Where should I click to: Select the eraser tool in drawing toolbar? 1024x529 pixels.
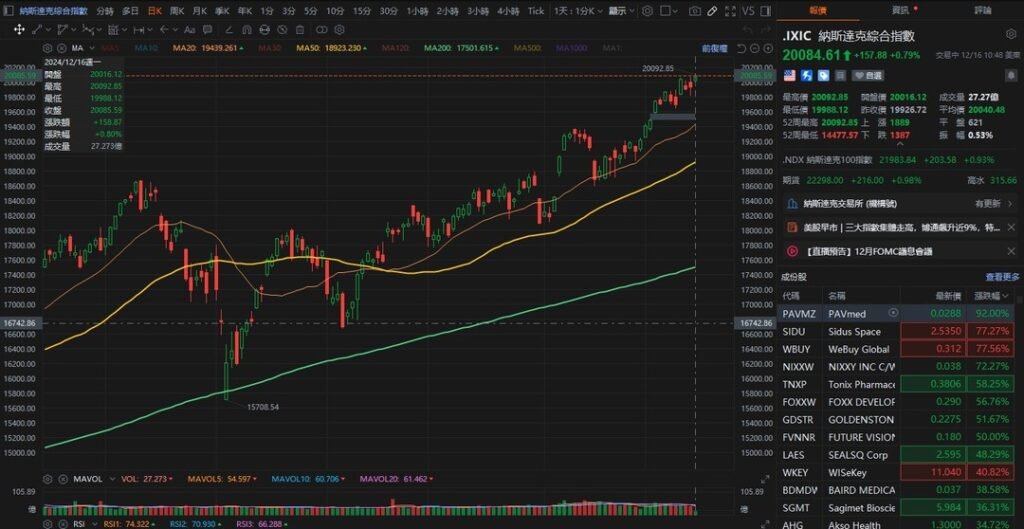[x=230, y=29]
